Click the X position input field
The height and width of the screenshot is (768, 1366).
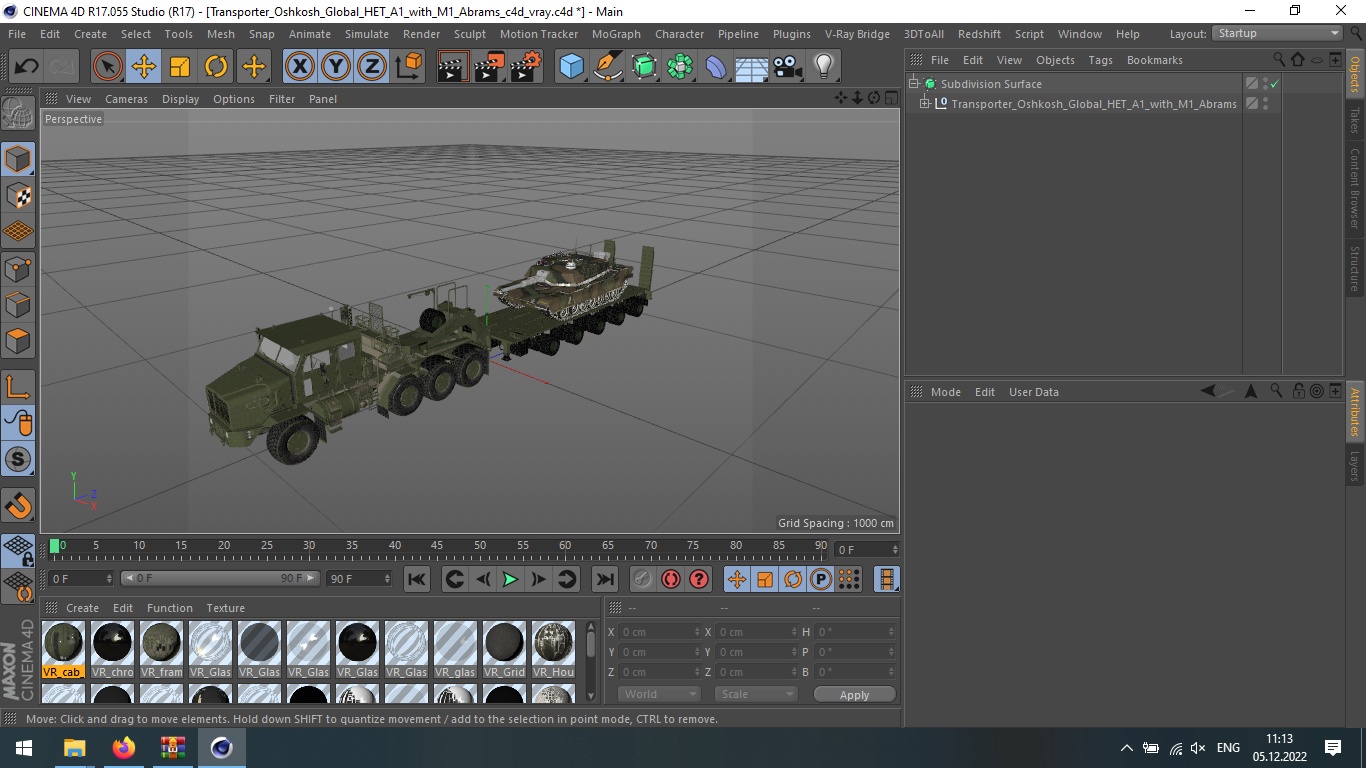pos(660,632)
